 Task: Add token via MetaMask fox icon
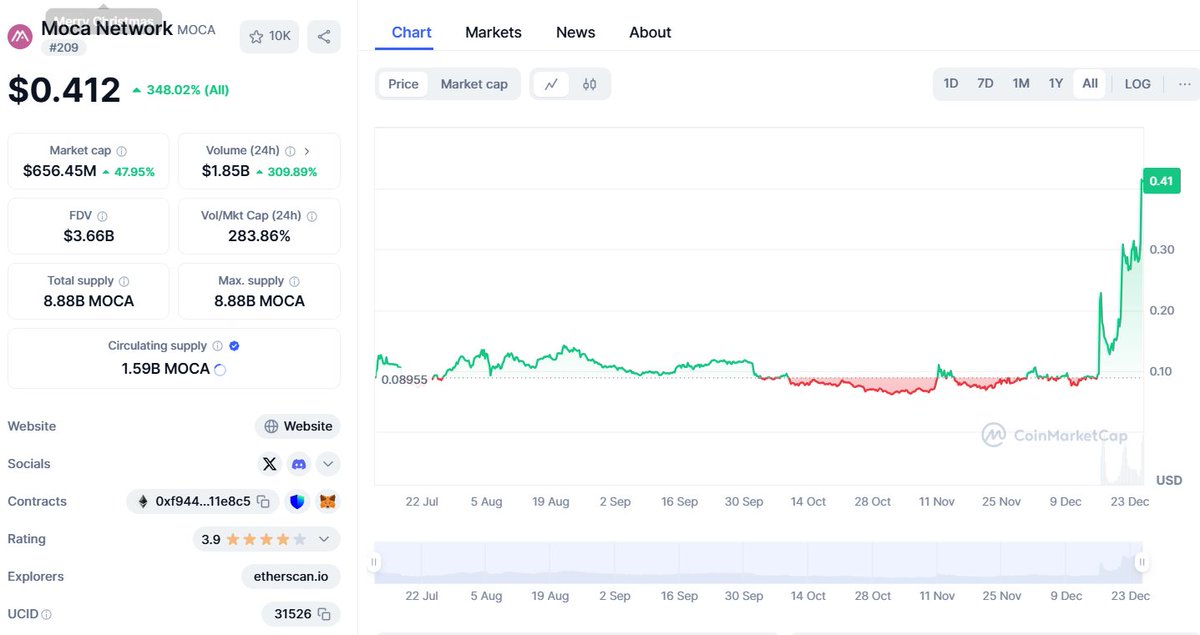coord(328,502)
